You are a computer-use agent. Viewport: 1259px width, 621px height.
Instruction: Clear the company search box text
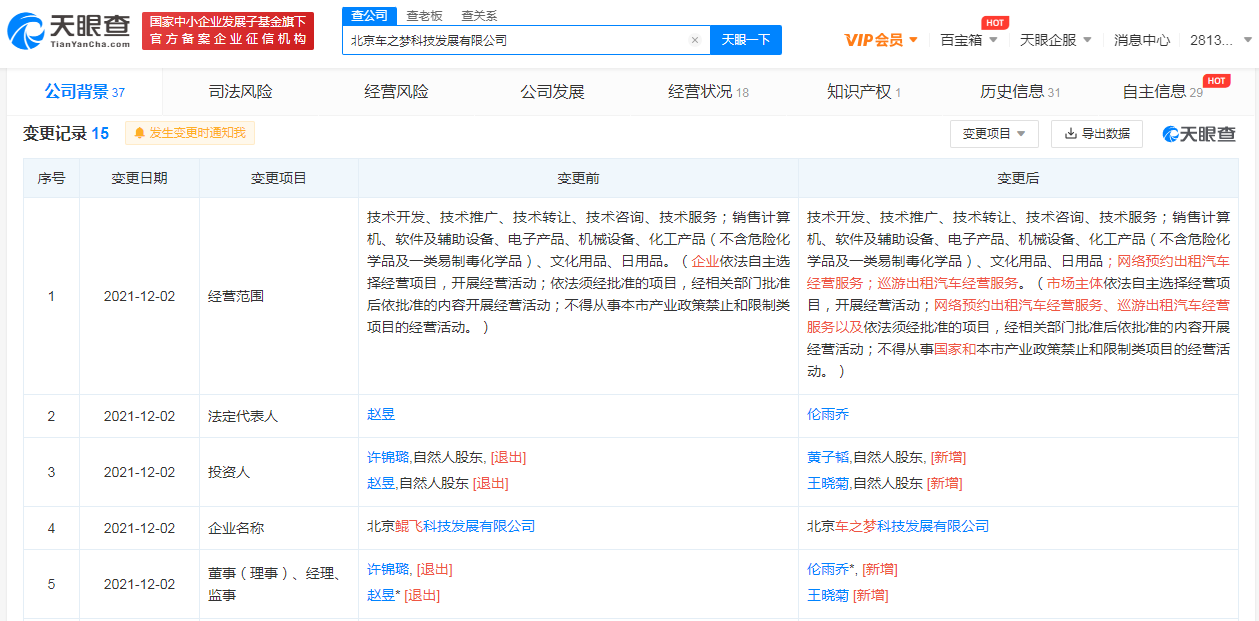click(695, 40)
